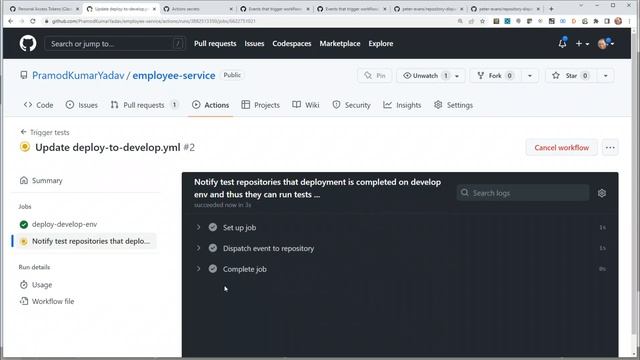This screenshot has height=360, width=640.
Task: Switch to Personal Access Tokens browser tab
Action: (x=44, y=9)
